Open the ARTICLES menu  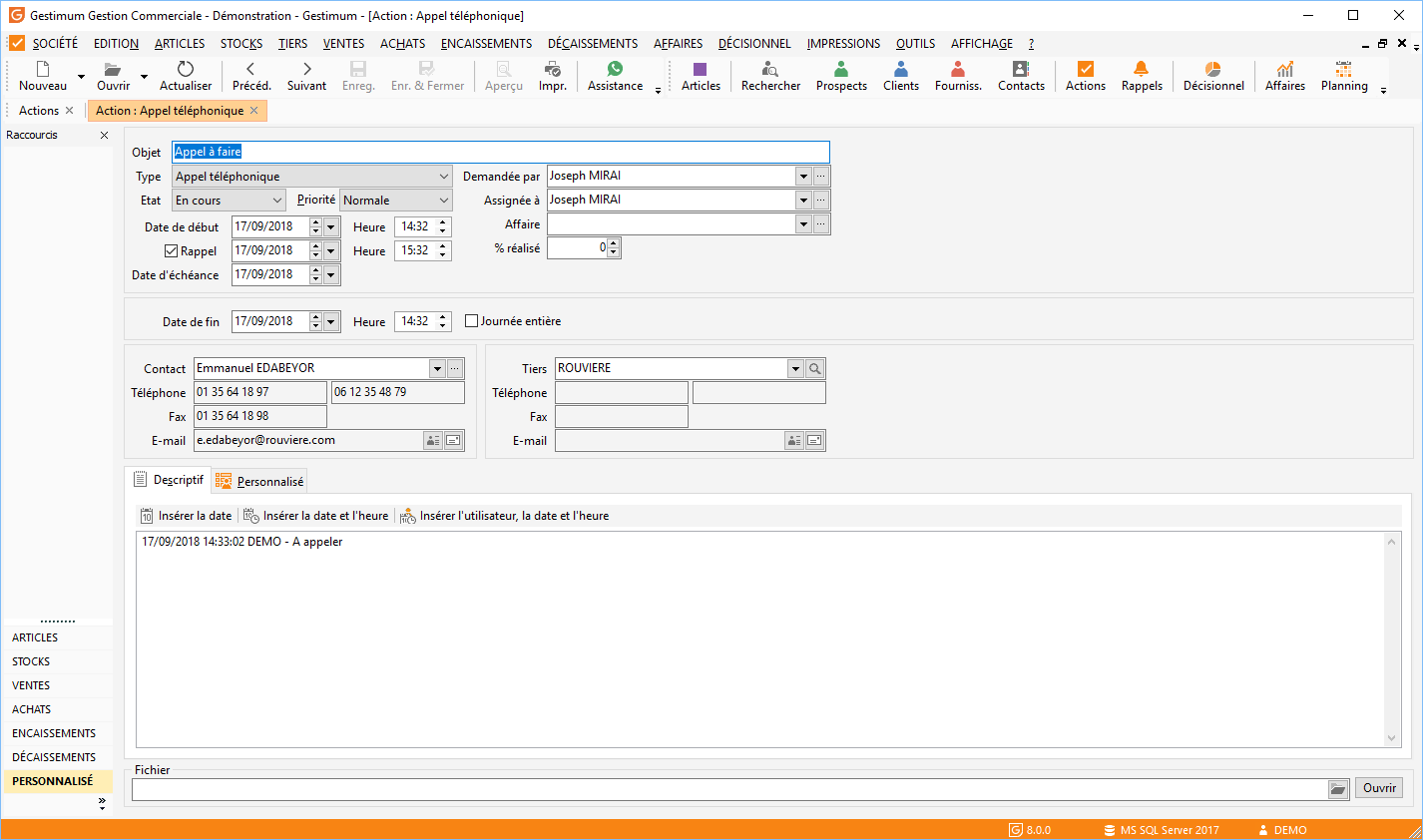[180, 43]
